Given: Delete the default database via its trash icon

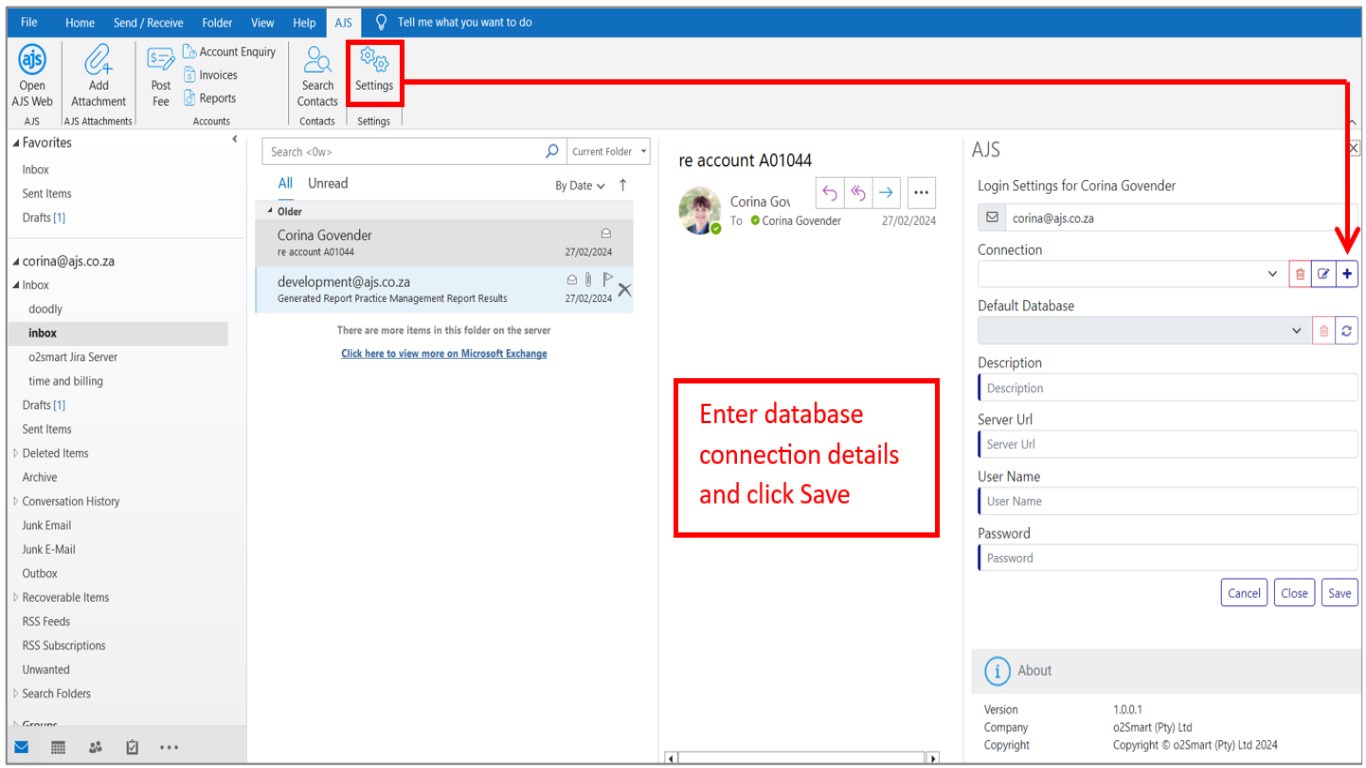Looking at the screenshot, I should click(x=1323, y=331).
